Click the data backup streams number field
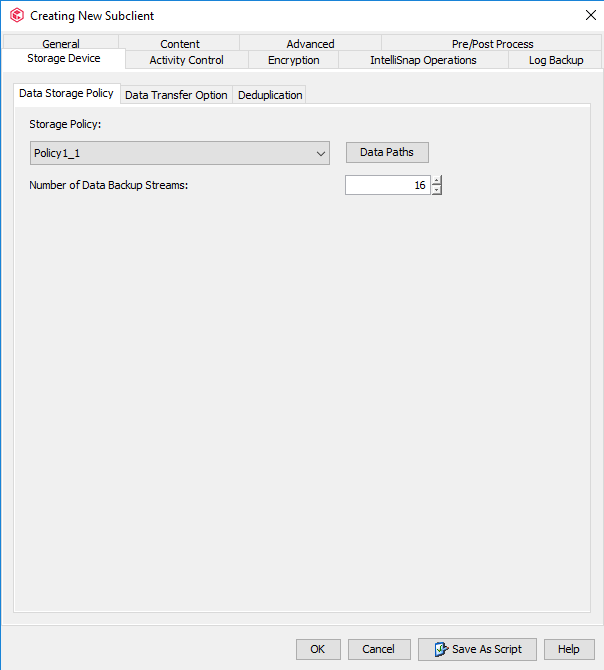604x670 pixels. (387, 185)
